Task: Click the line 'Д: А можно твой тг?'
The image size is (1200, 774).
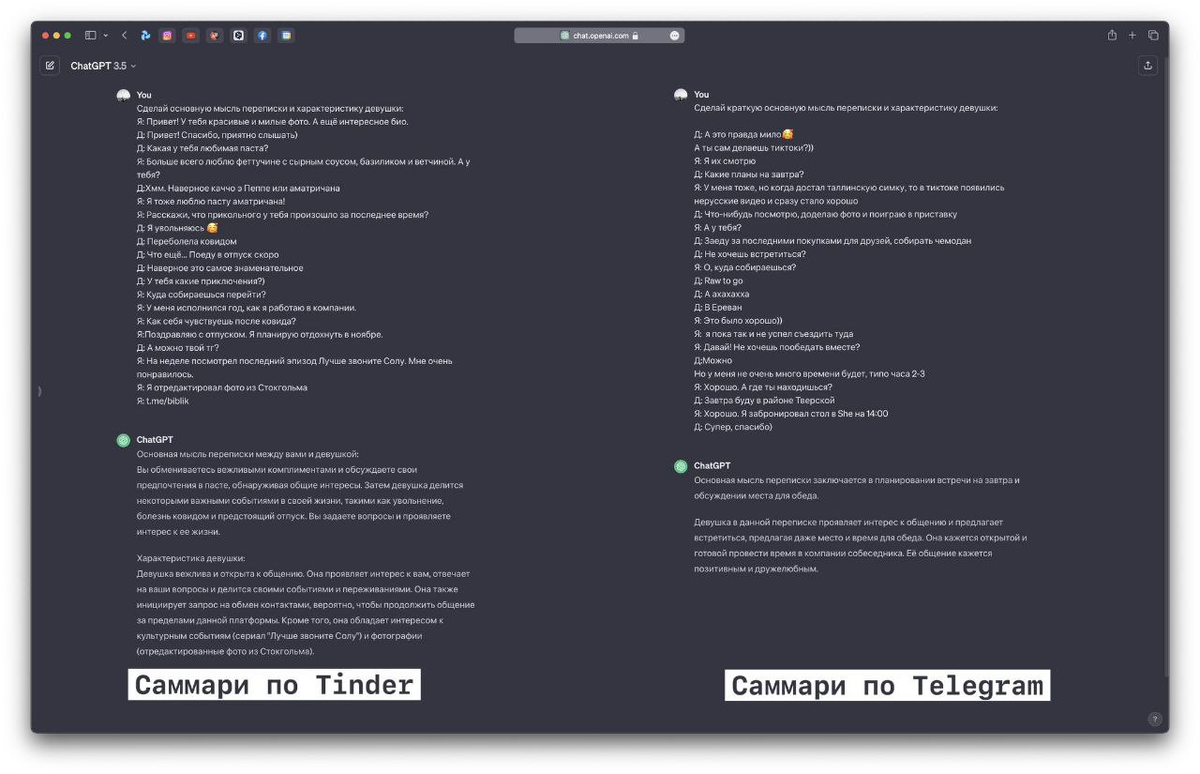Action: coord(178,348)
